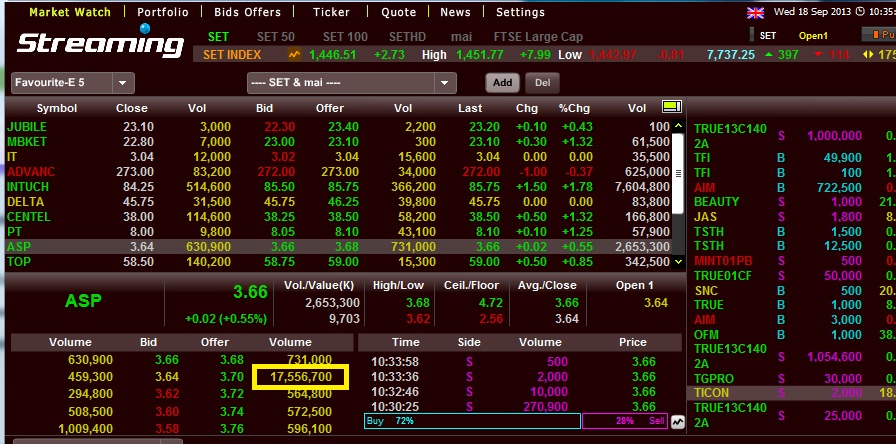Click the SET INDEX label
This screenshot has height=444, width=896.
[x=232, y=55]
